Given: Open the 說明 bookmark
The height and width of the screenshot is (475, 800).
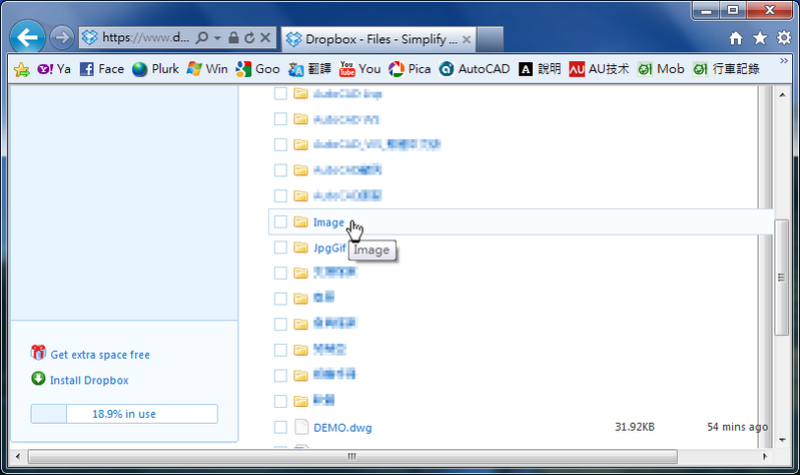Looking at the screenshot, I should pos(540,69).
